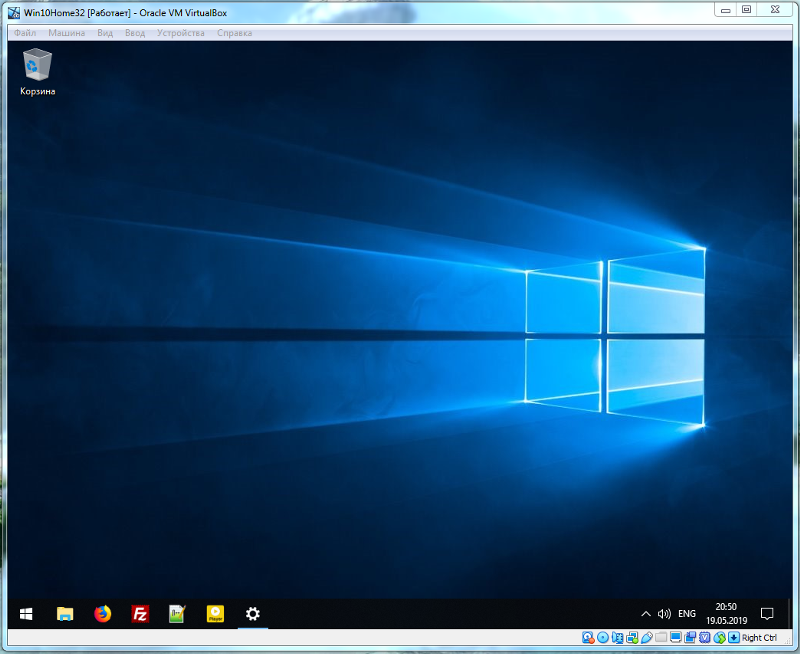Viewport: 800px width, 654px height.
Task: Click the Right Ctrl host key label
Action: [x=759, y=638]
